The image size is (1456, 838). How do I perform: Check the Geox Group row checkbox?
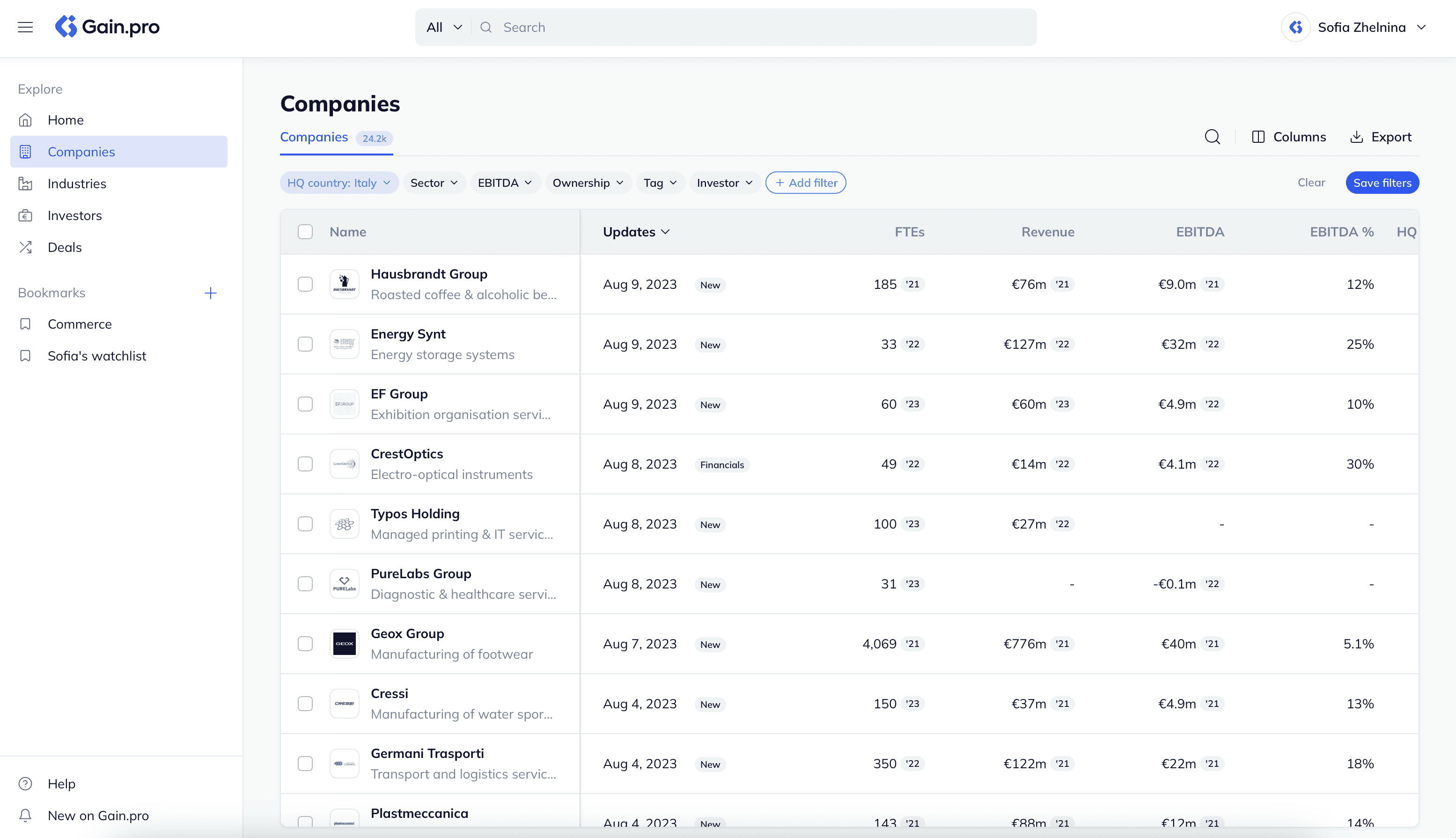pos(305,643)
